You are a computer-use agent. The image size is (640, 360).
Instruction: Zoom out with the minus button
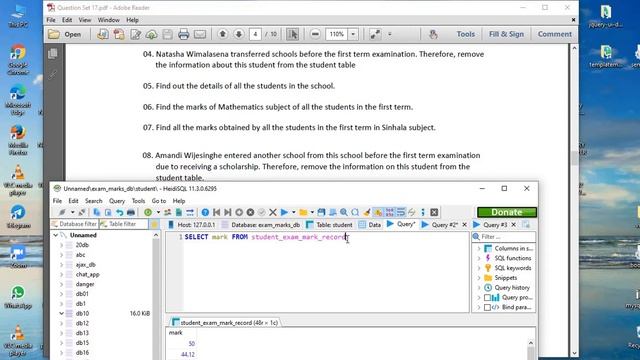click(315, 34)
